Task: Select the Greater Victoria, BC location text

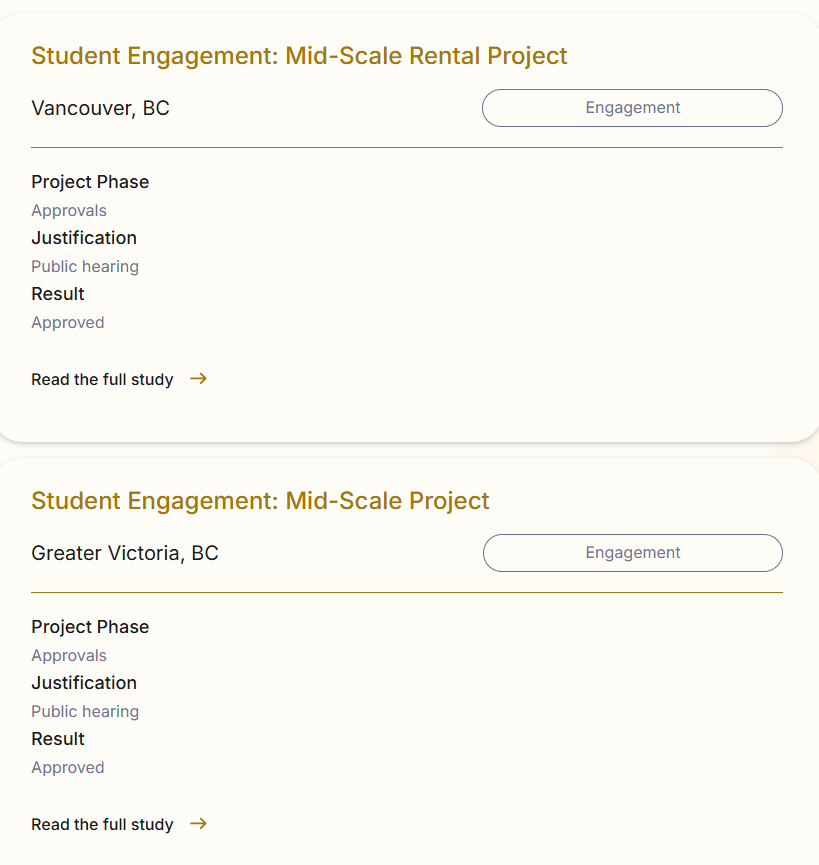Action: click(124, 553)
